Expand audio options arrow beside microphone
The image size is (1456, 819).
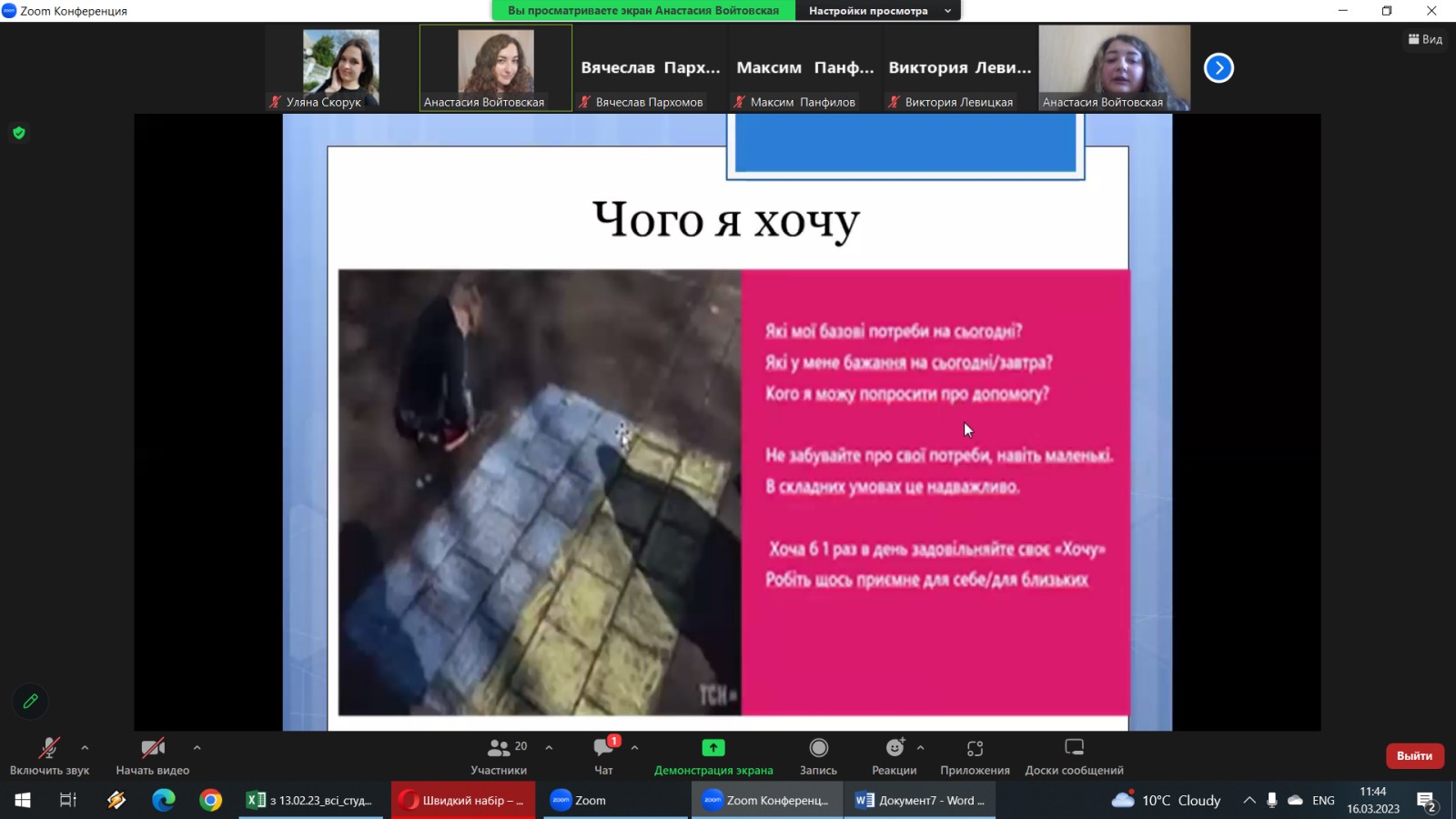click(85, 747)
